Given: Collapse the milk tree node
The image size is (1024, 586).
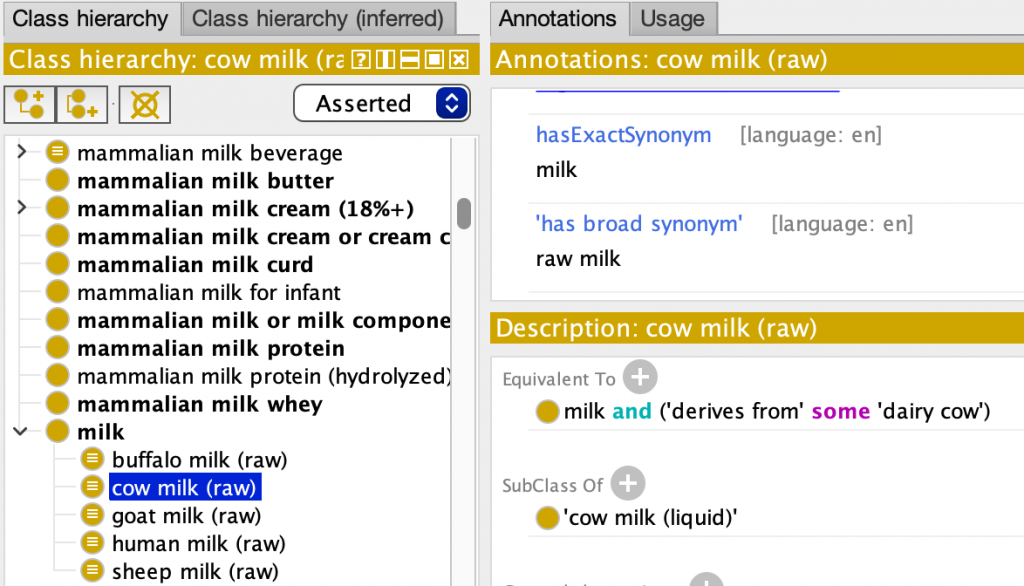Looking at the screenshot, I should click(x=21, y=431).
